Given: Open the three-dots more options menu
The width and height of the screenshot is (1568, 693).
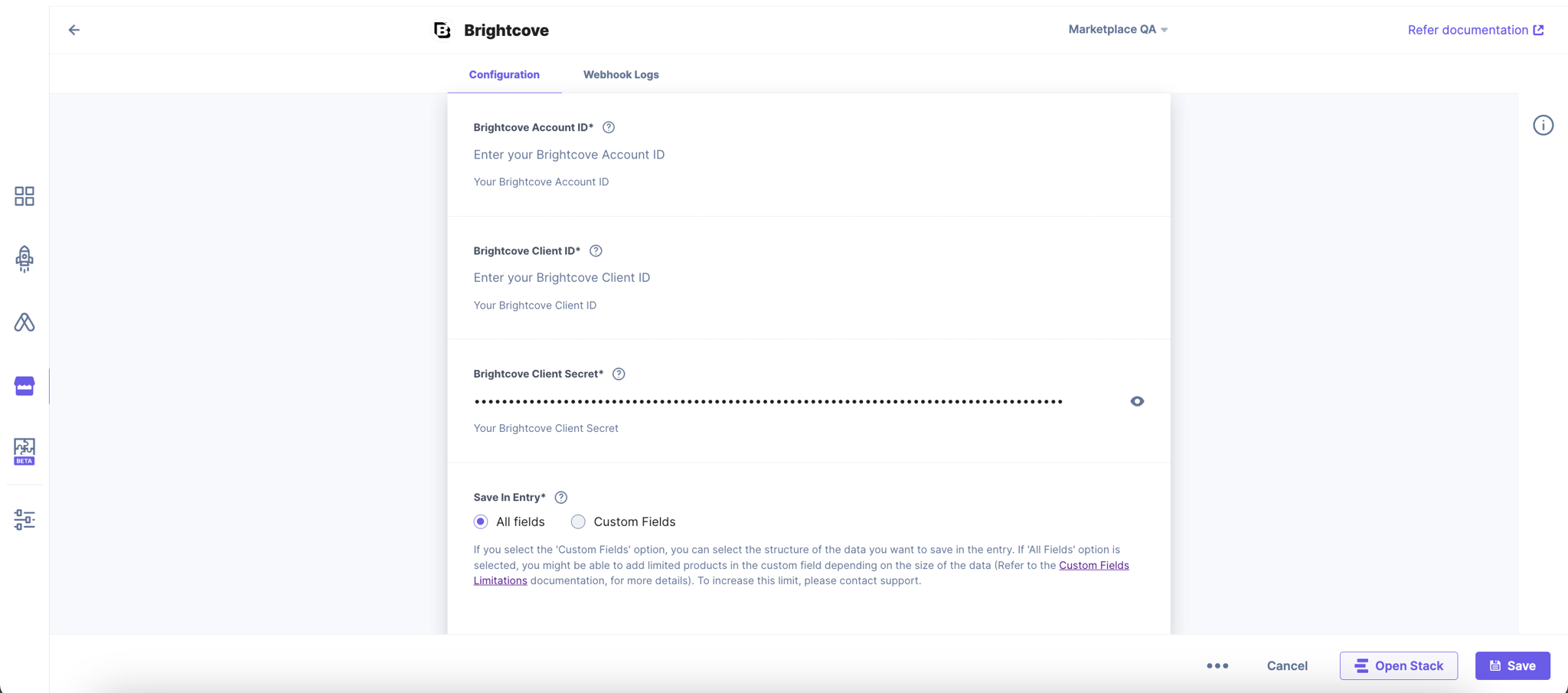Looking at the screenshot, I should tap(1217, 665).
